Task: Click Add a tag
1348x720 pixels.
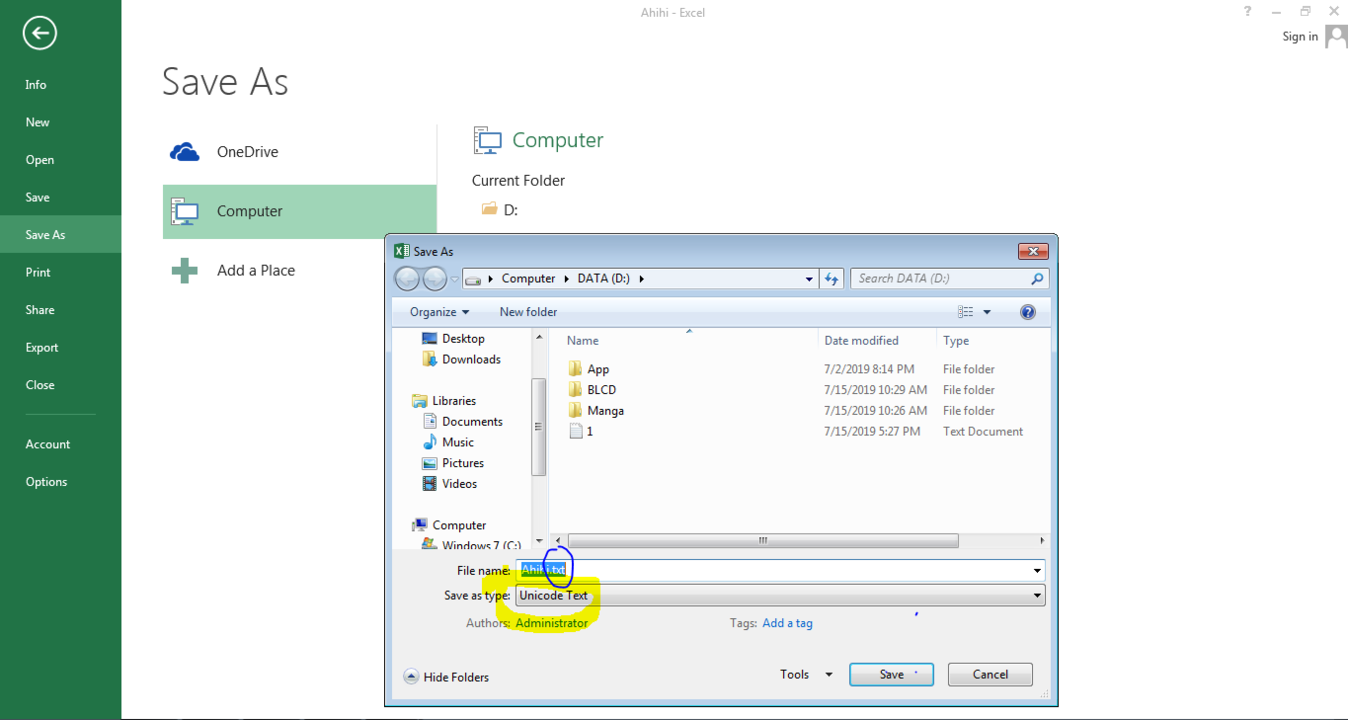Action: (x=787, y=623)
